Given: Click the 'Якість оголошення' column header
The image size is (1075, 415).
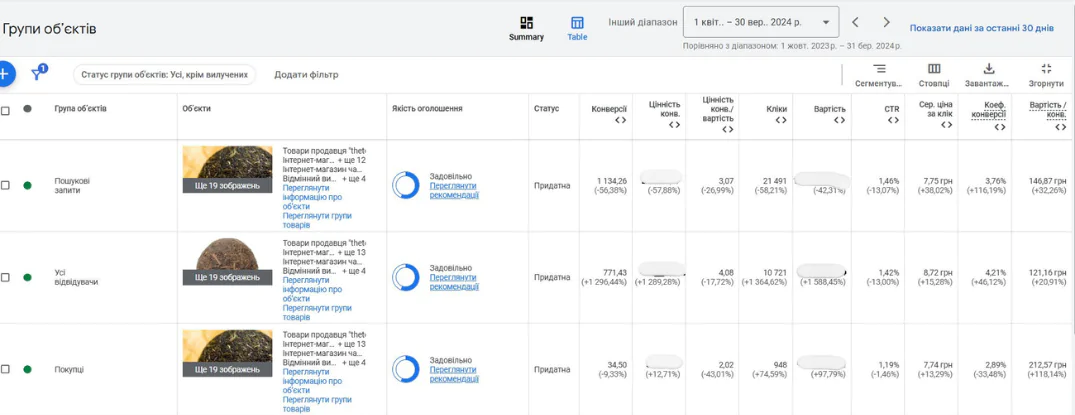Looking at the screenshot, I should pyautogui.click(x=427, y=108).
